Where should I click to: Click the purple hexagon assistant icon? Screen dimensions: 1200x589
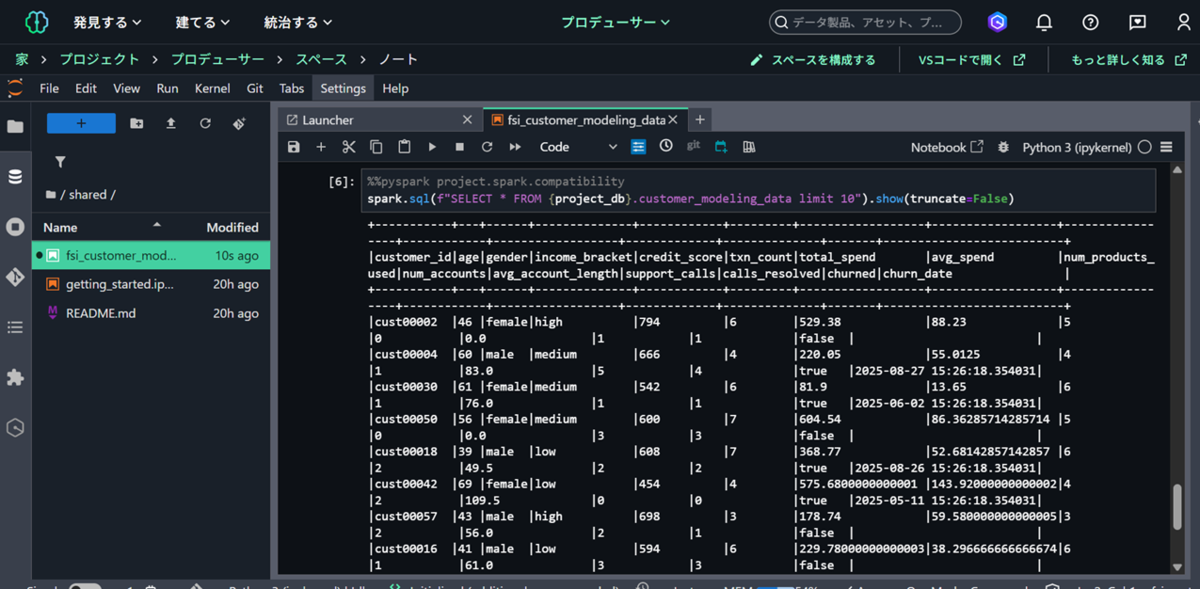click(997, 22)
